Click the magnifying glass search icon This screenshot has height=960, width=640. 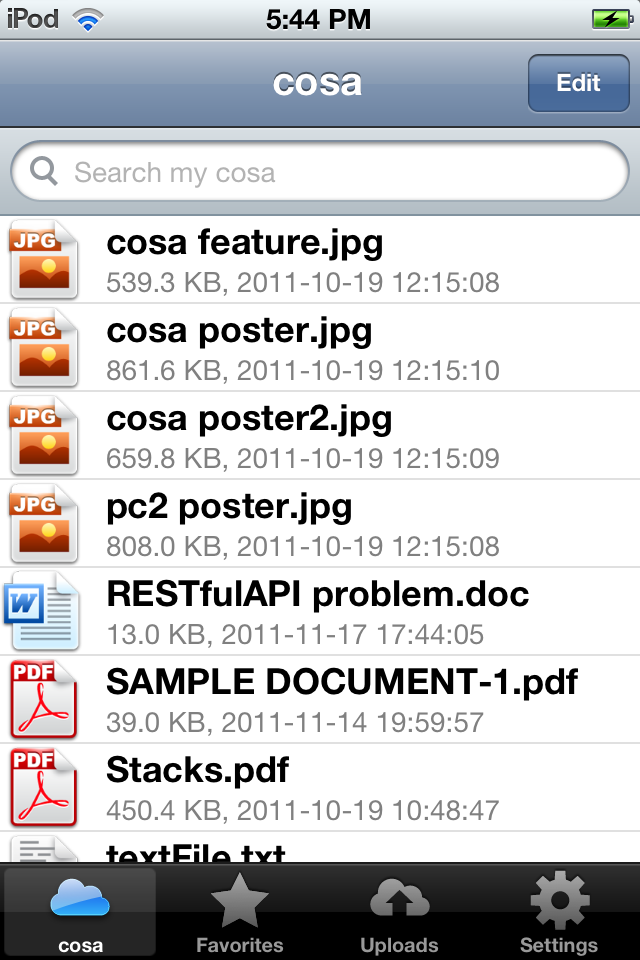point(45,172)
